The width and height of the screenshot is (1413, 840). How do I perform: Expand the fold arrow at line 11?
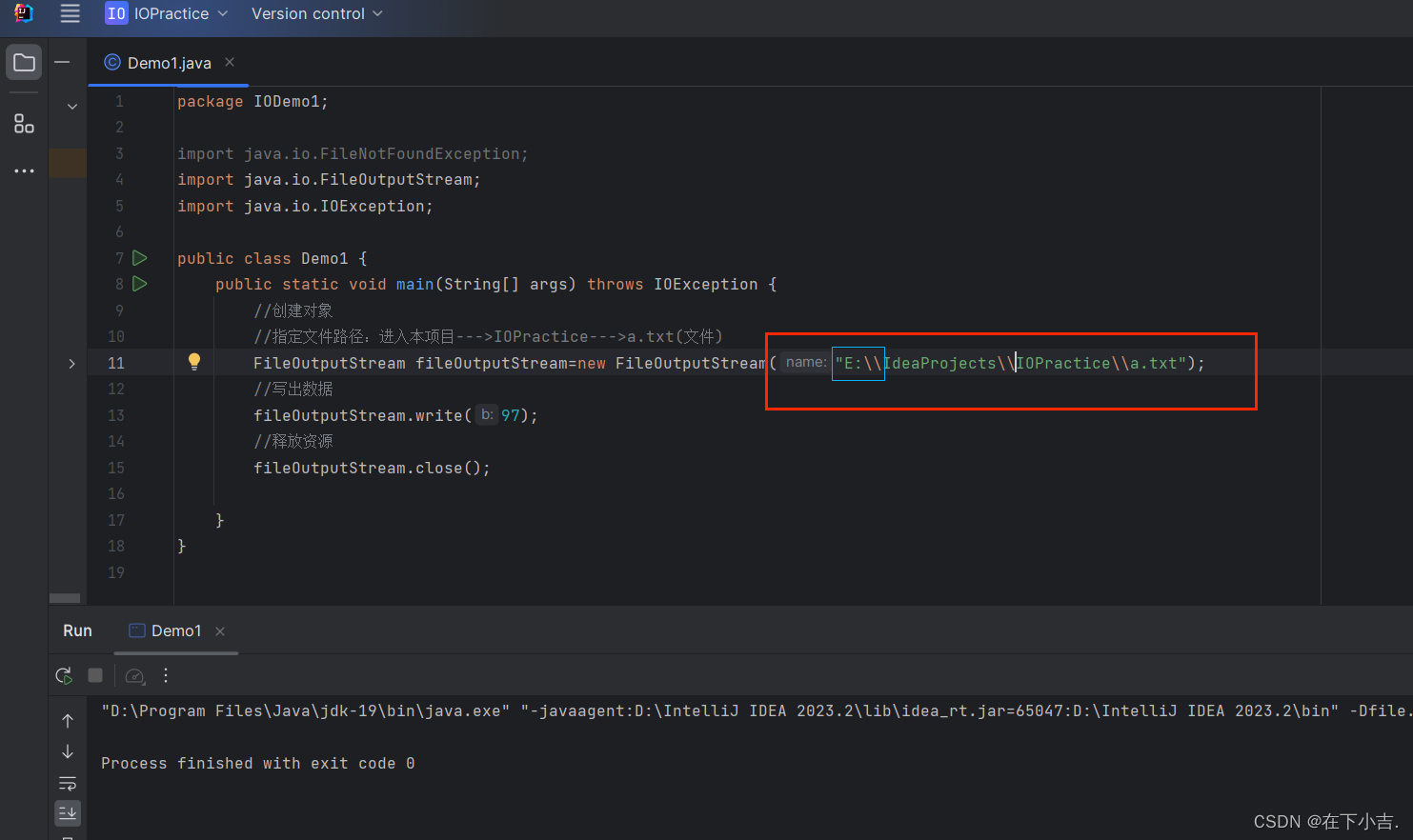click(x=71, y=363)
